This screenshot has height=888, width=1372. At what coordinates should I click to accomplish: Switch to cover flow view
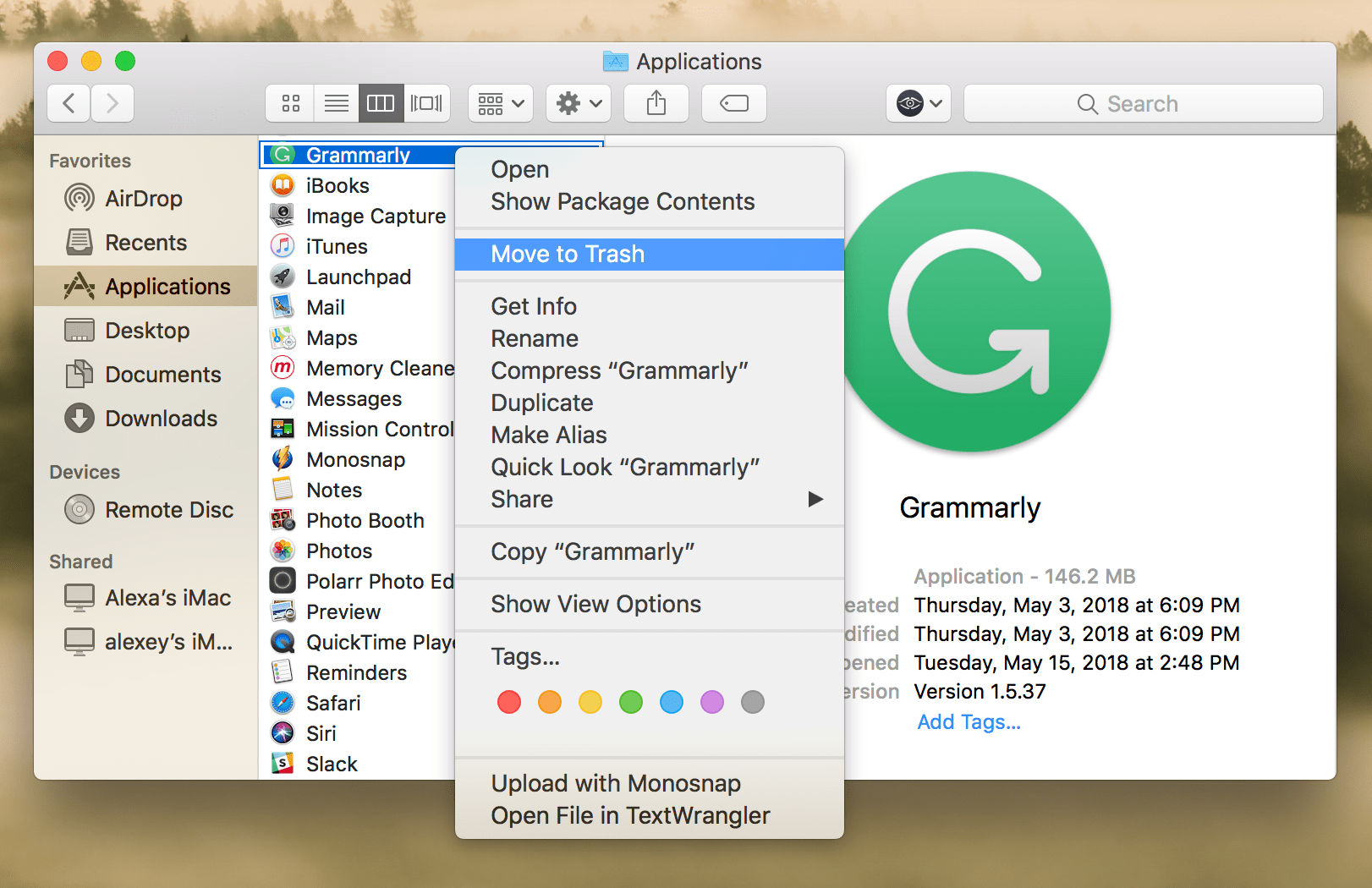click(x=426, y=104)
